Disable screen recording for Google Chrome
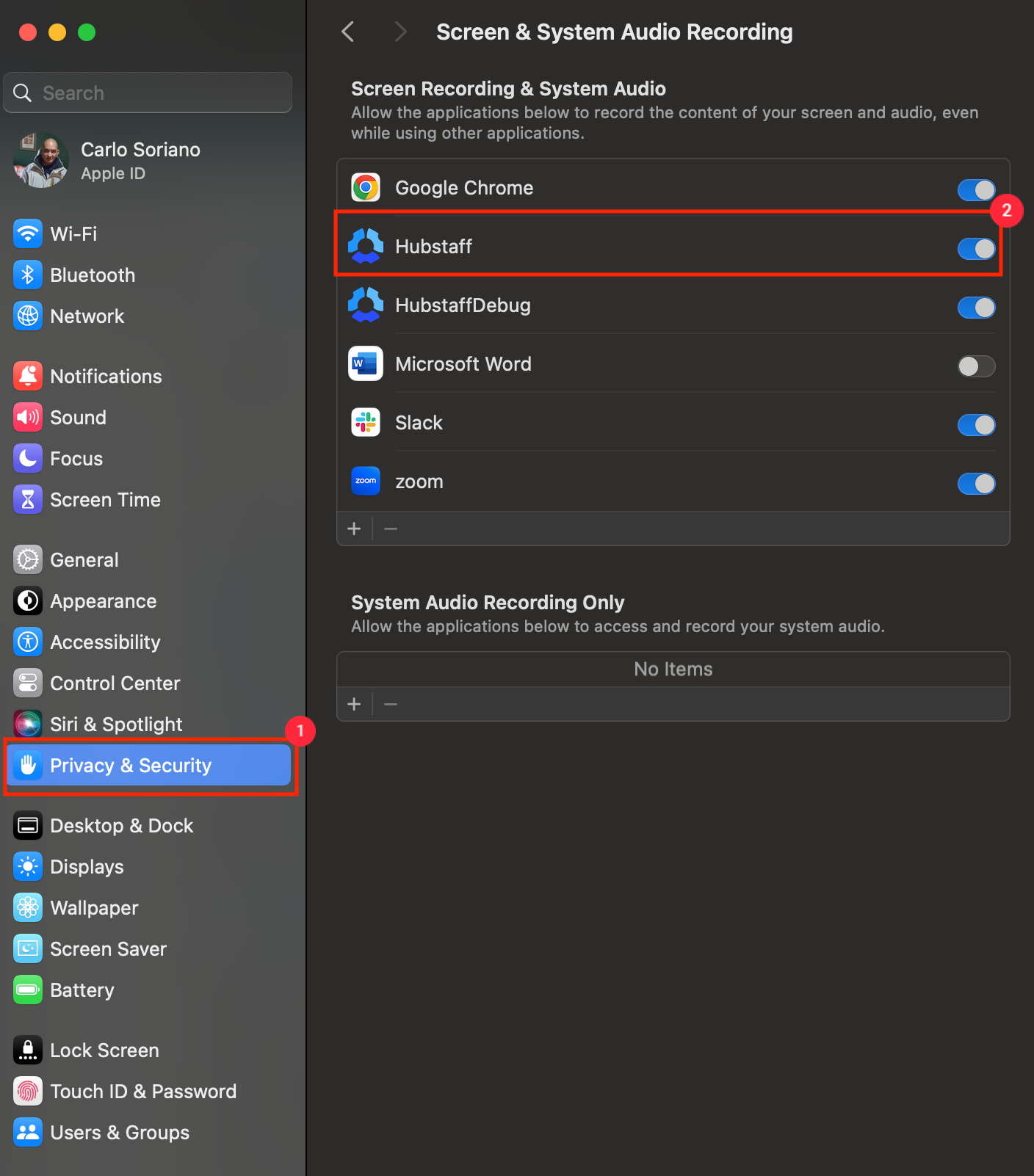Viewport: 1034px width, 1176px height. coord(977,190)
